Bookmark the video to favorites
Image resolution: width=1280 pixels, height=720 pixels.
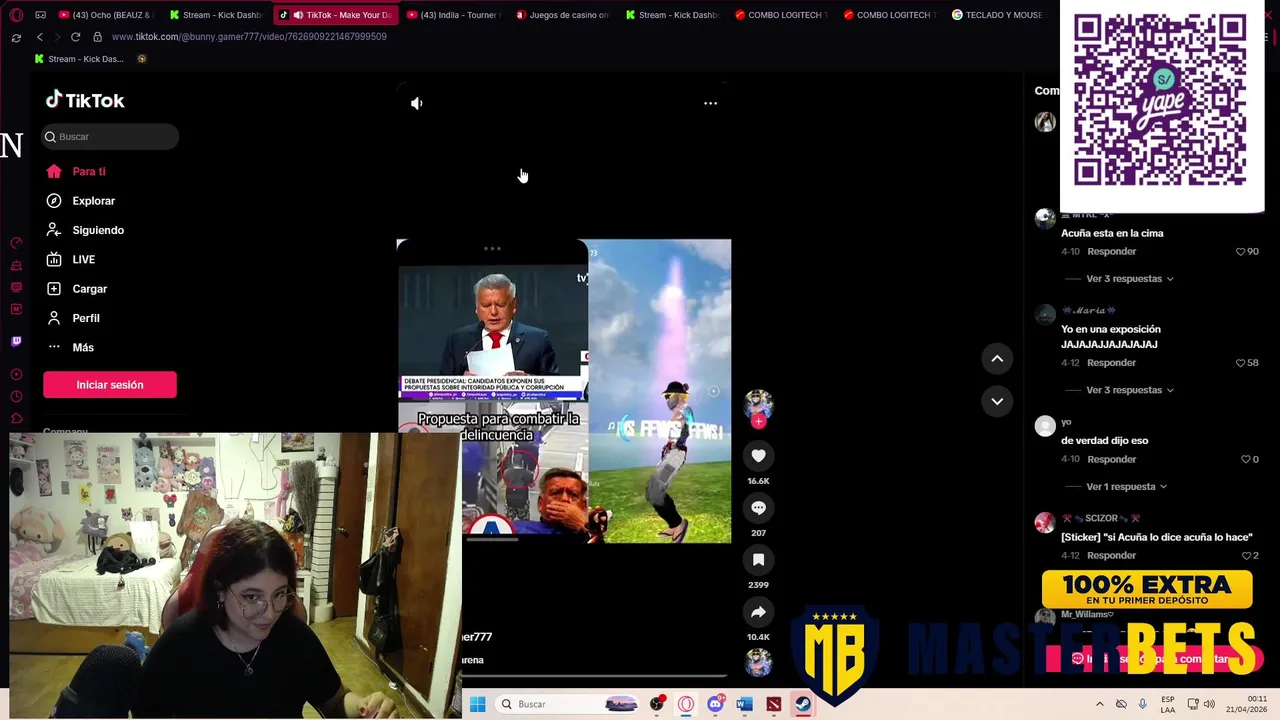click(758, 560)
